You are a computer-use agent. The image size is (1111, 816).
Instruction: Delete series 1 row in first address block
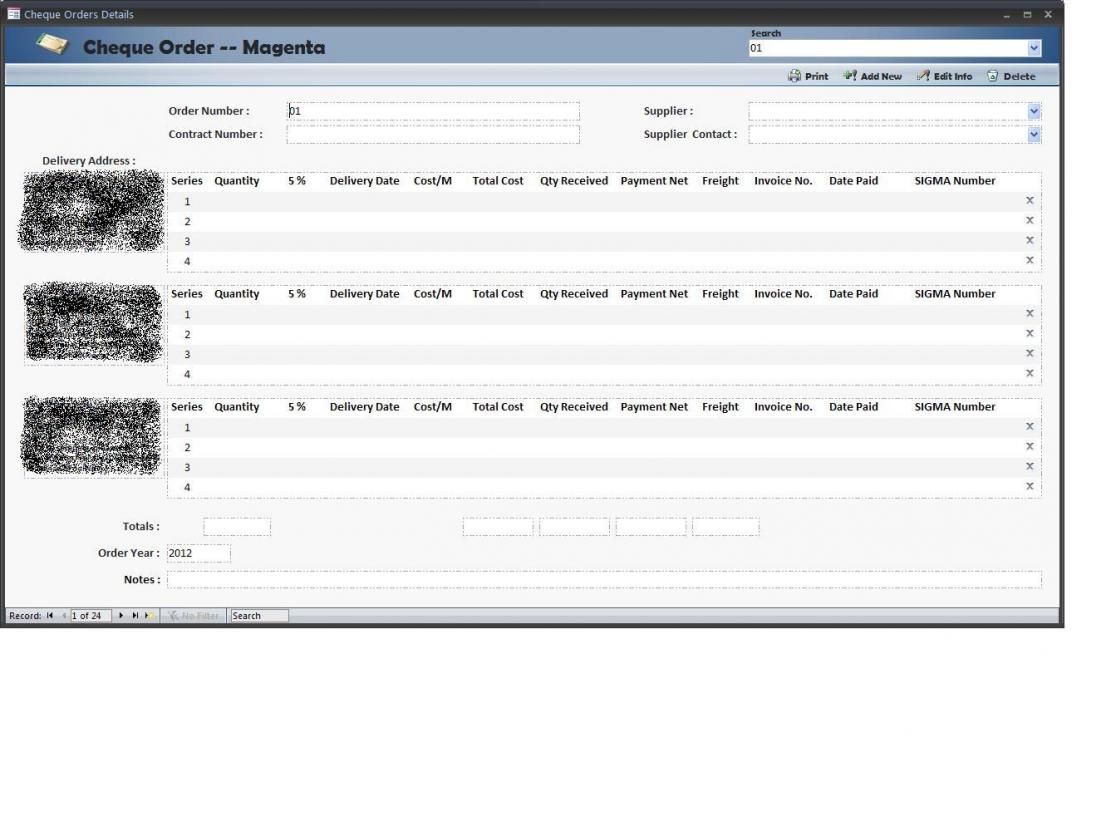1030,200
